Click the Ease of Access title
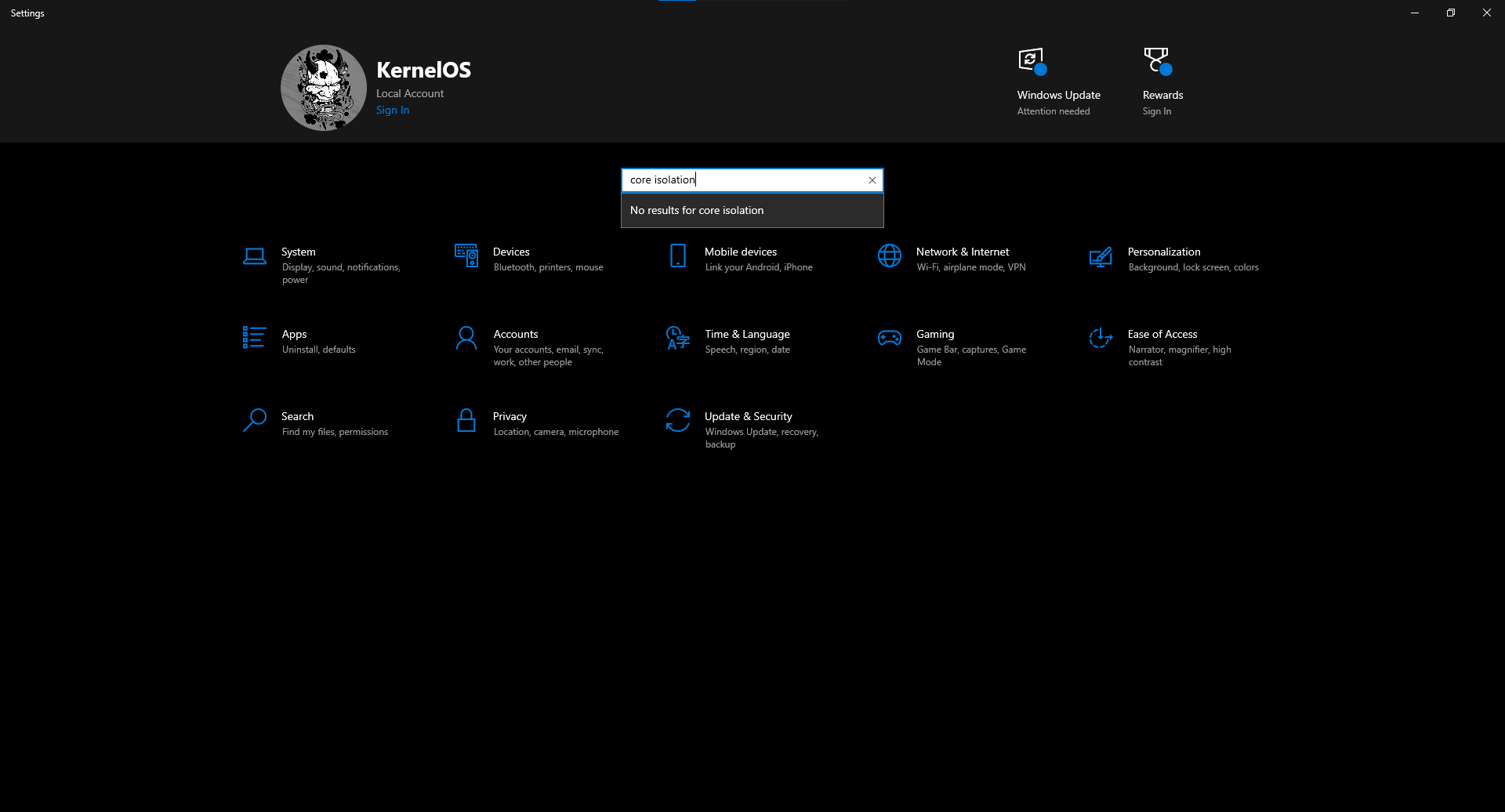Viewport: 1505px width, 812px height. pyautogui.click(x=1162, y=334)
